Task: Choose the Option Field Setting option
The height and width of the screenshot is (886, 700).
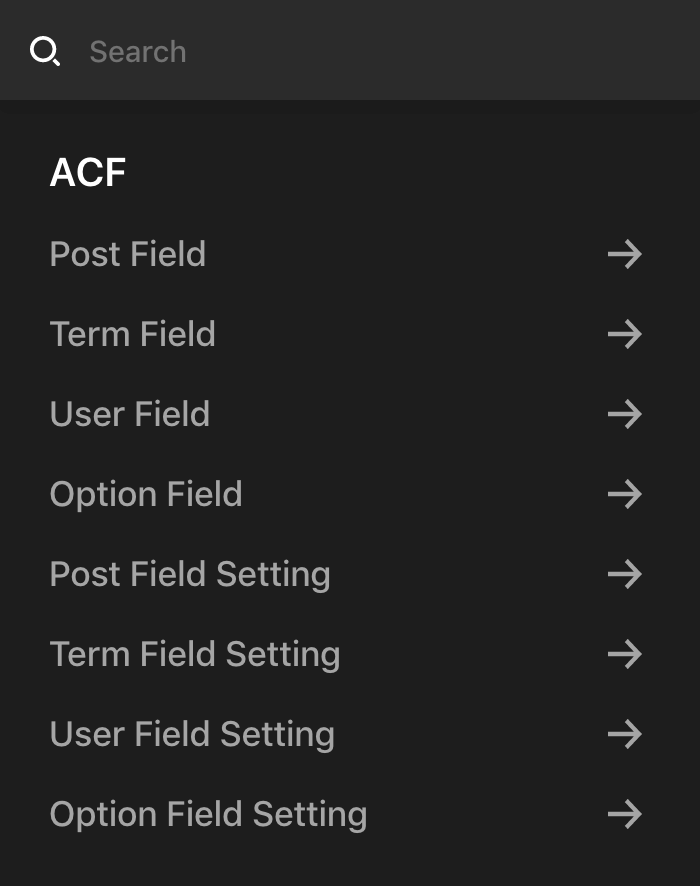Action: coord(208,814)
